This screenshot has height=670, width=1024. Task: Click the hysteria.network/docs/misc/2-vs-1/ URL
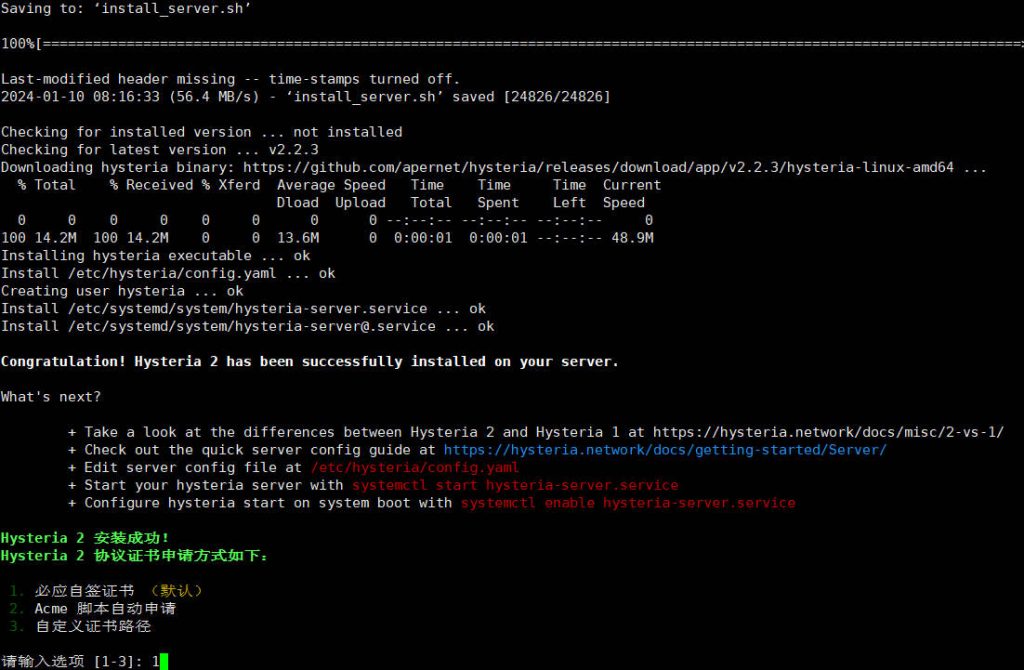click(828, 432)
